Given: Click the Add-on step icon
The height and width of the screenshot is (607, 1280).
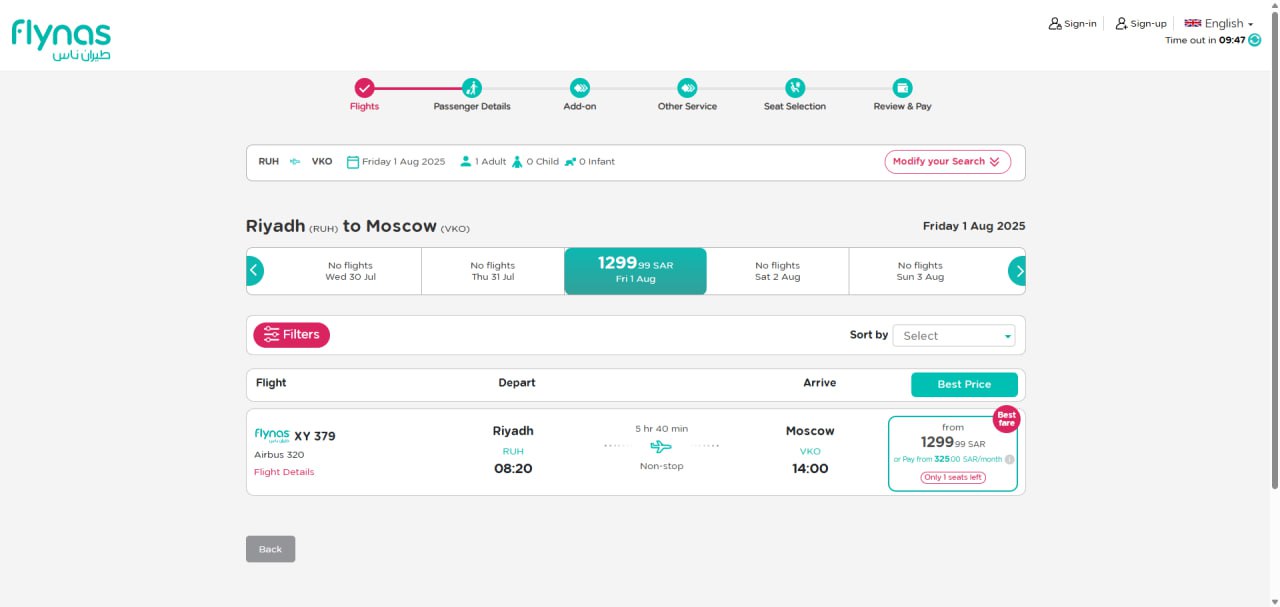Looking at the screenshot, I should 580,88.
